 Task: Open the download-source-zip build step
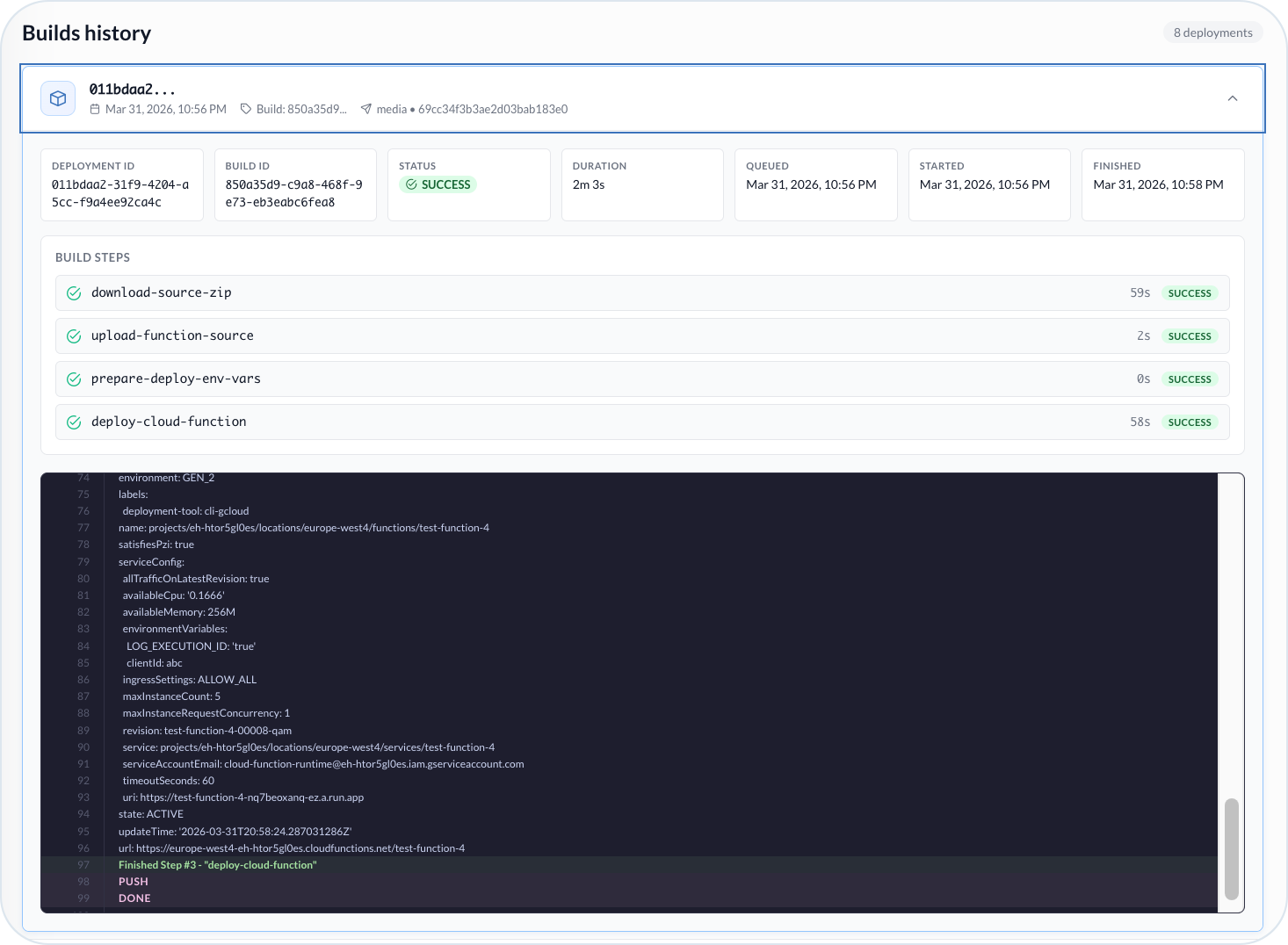642,292
